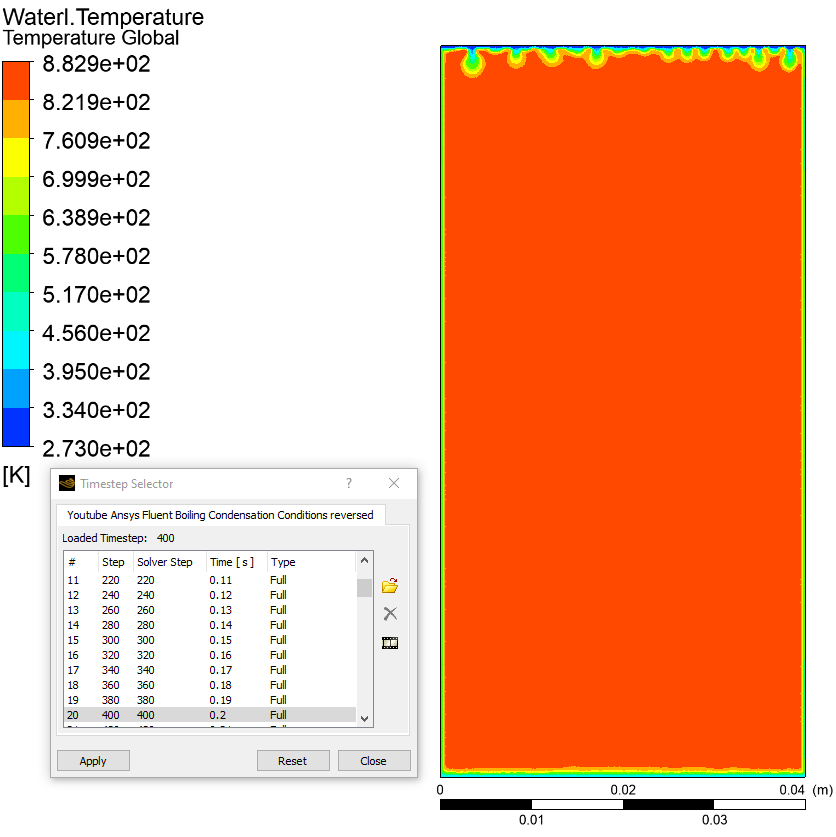
Task: Click the [K] unit label
Action: tap(17, 475)
